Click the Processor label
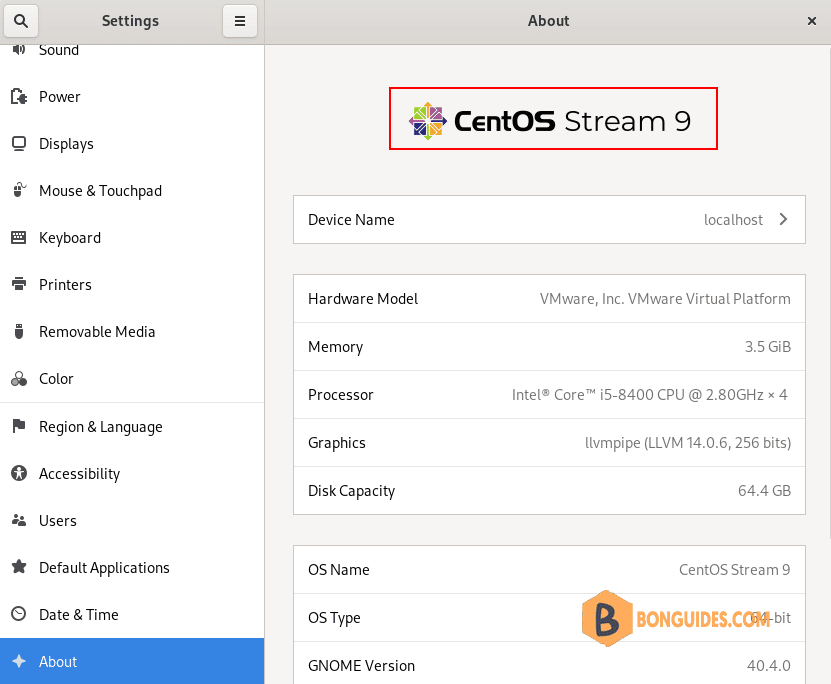 (341, 395)
